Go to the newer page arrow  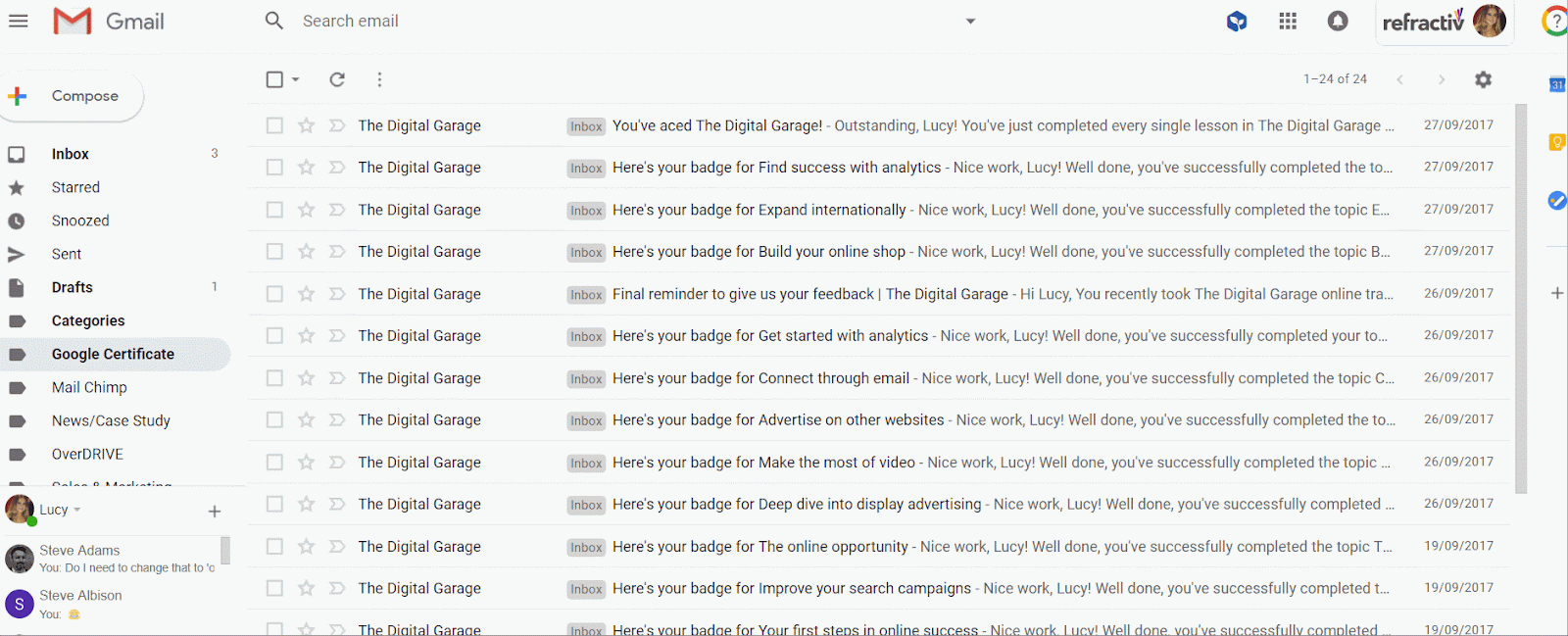coord(1399,79)
